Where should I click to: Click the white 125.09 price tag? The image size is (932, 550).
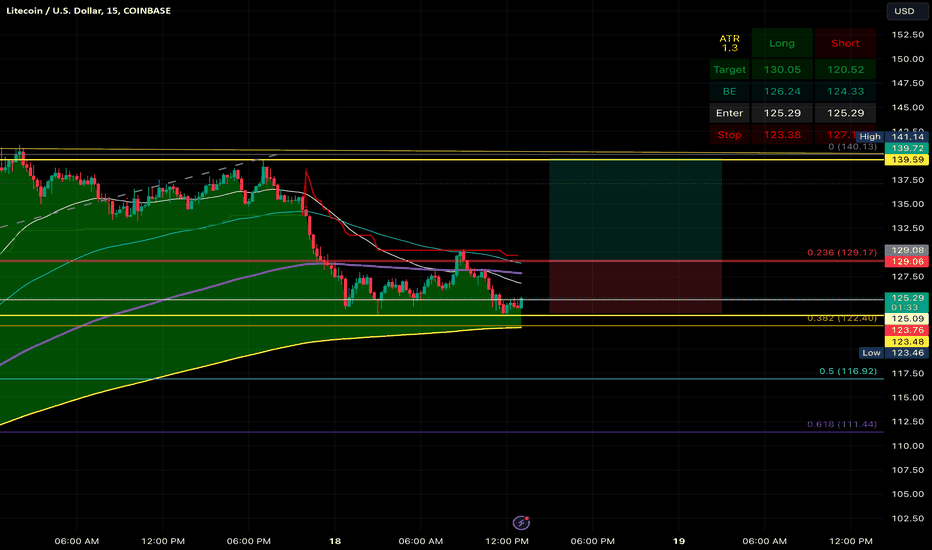[x=907, y=319]
